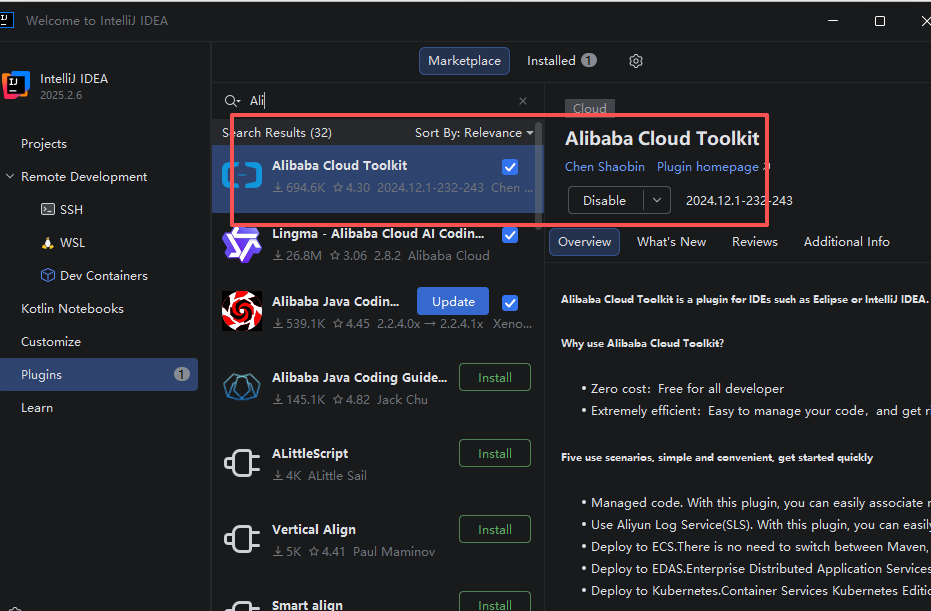This screenshot has height=611, width=931.
Task: Click the Installed count badge
Action: coord(588,61)
